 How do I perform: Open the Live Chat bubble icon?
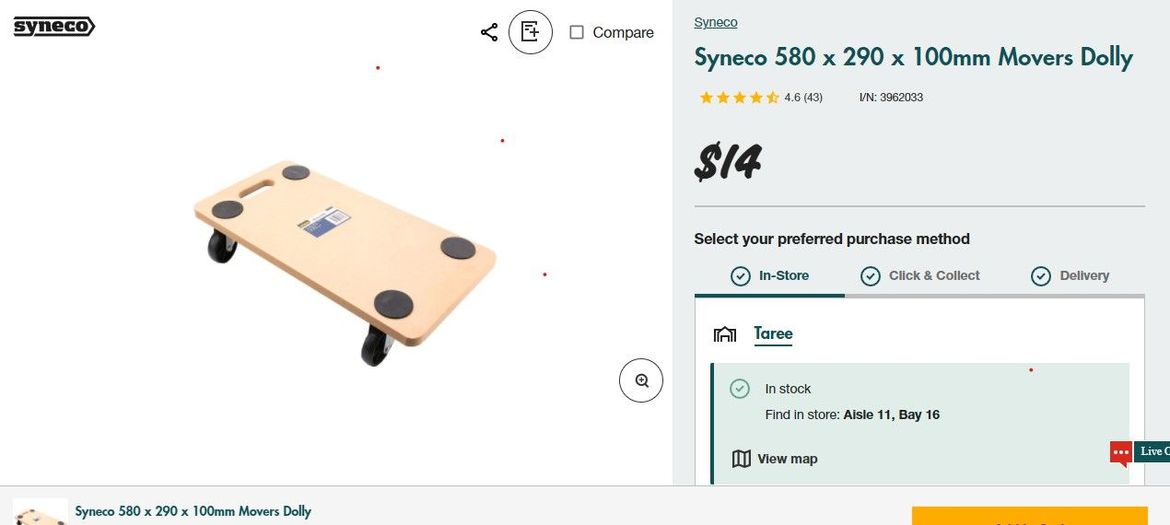[1120, 452]
